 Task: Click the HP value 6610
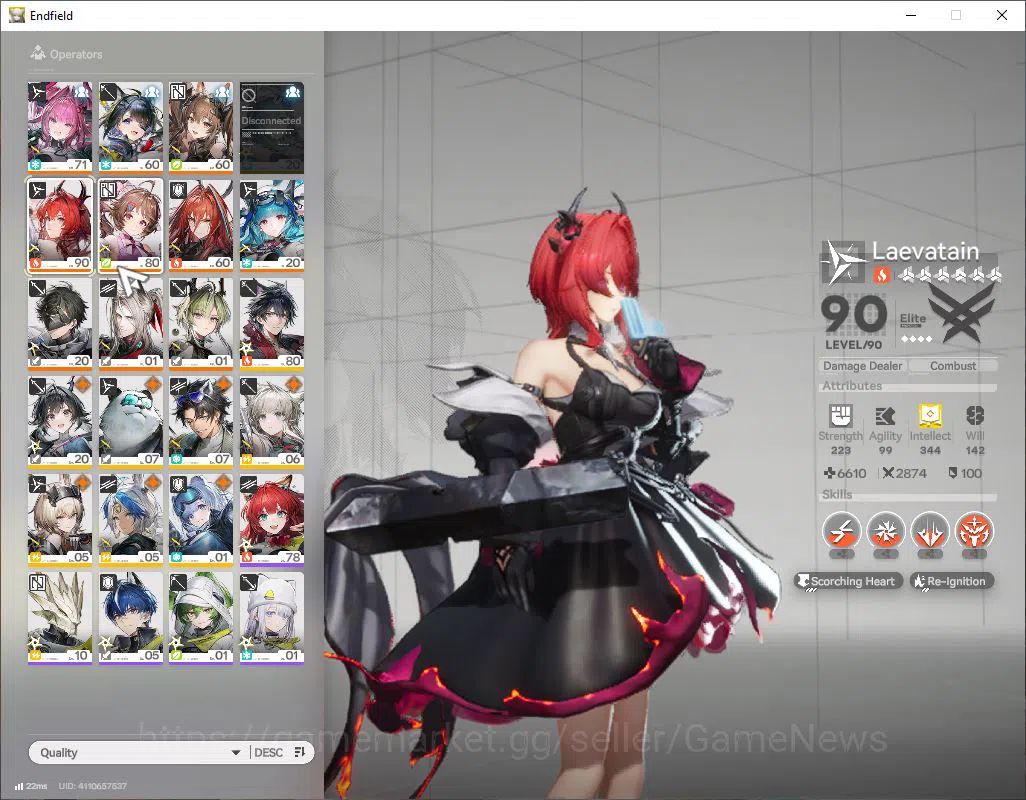click(x=851, y=473)
